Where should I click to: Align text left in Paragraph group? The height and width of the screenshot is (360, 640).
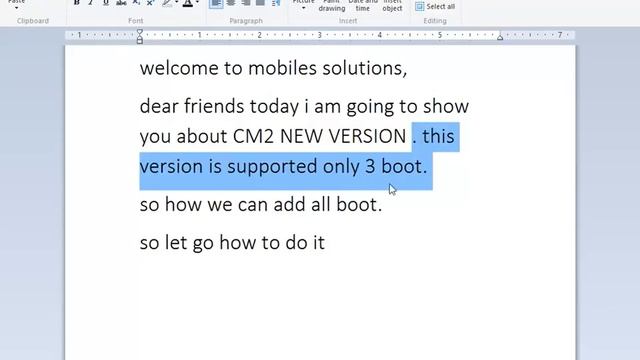click(216, 3)
